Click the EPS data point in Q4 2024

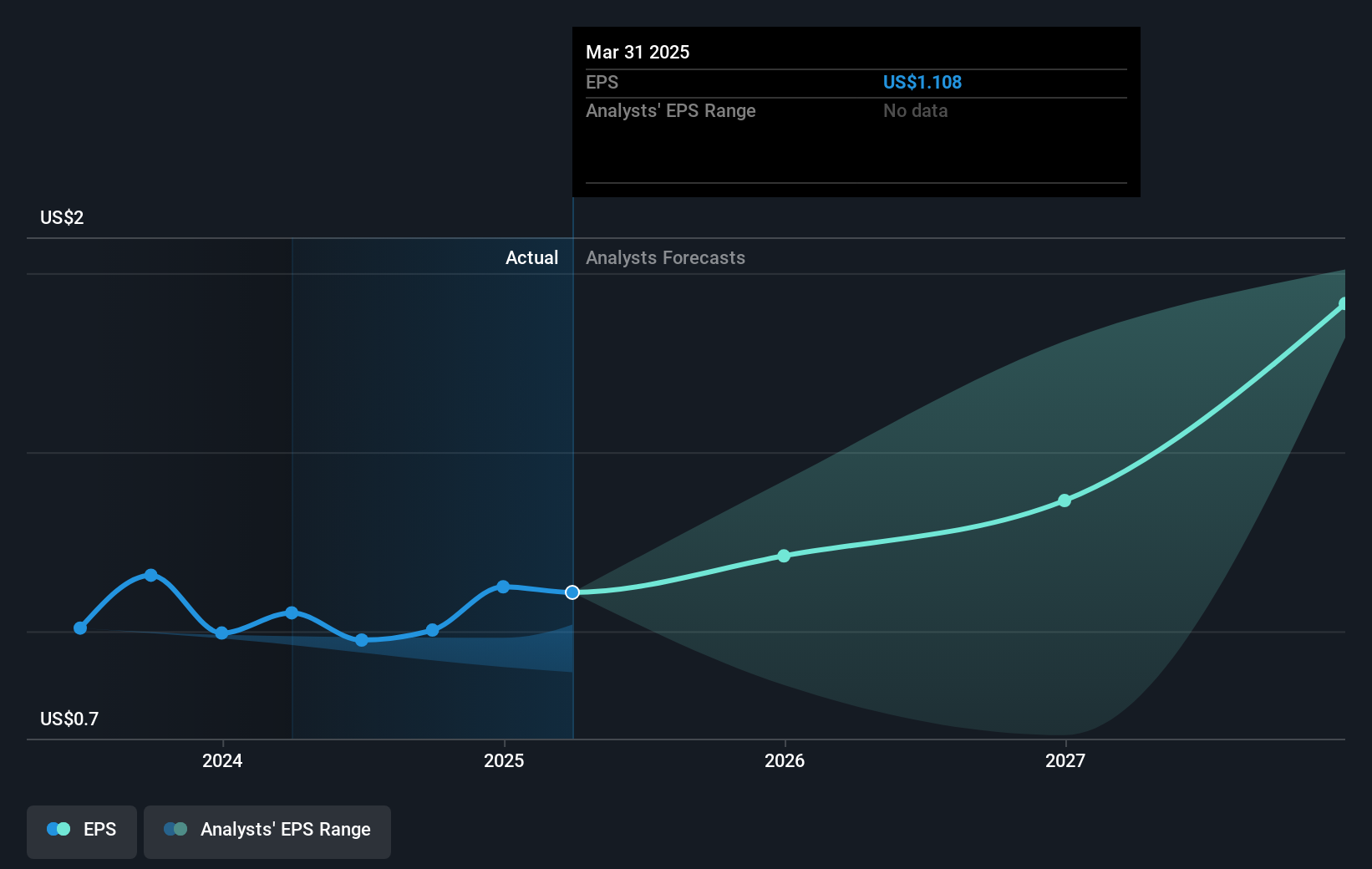(432, 630)
